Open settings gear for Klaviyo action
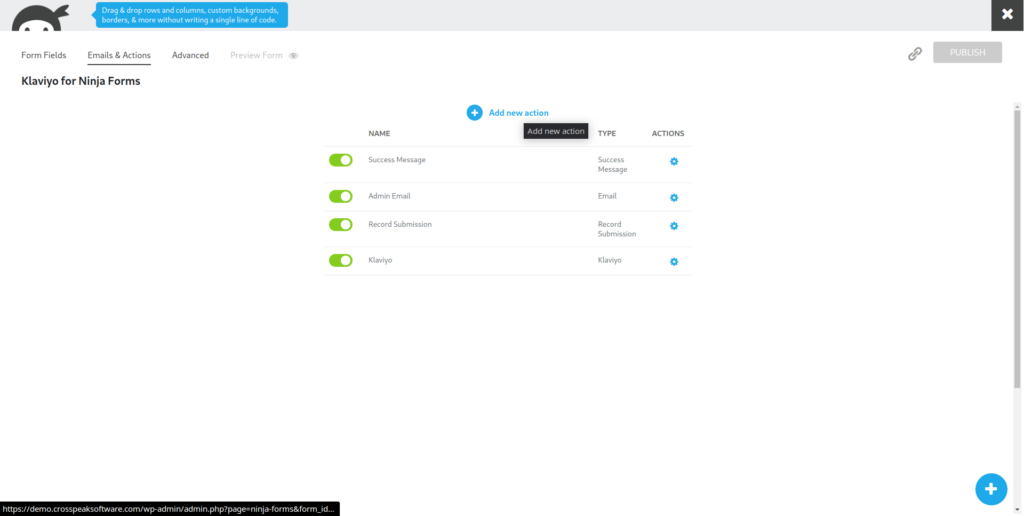The width and height of the screenshot is (1024, 516). tap(674, 262)
